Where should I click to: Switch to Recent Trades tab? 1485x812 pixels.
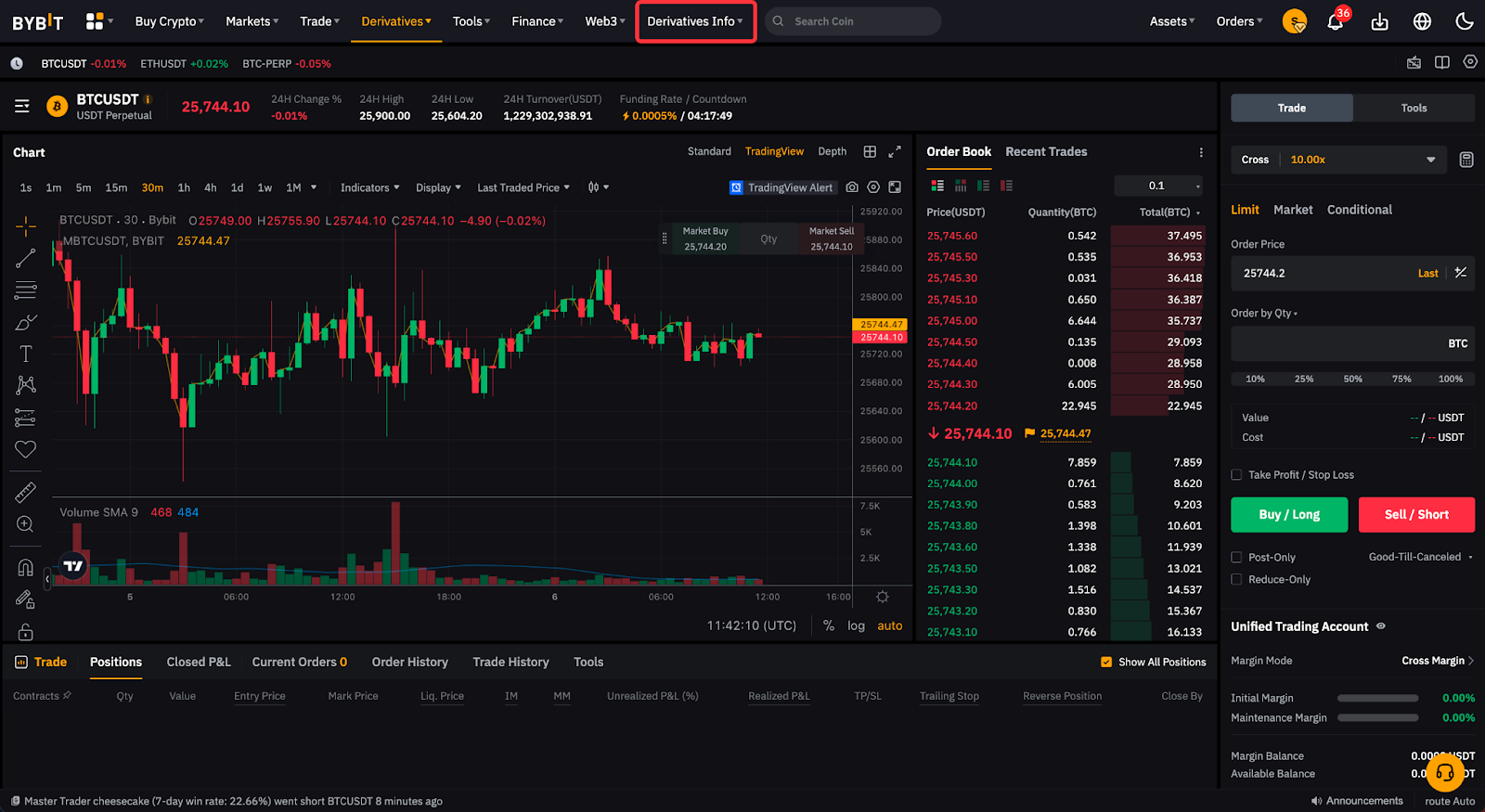click(1046, 152)
